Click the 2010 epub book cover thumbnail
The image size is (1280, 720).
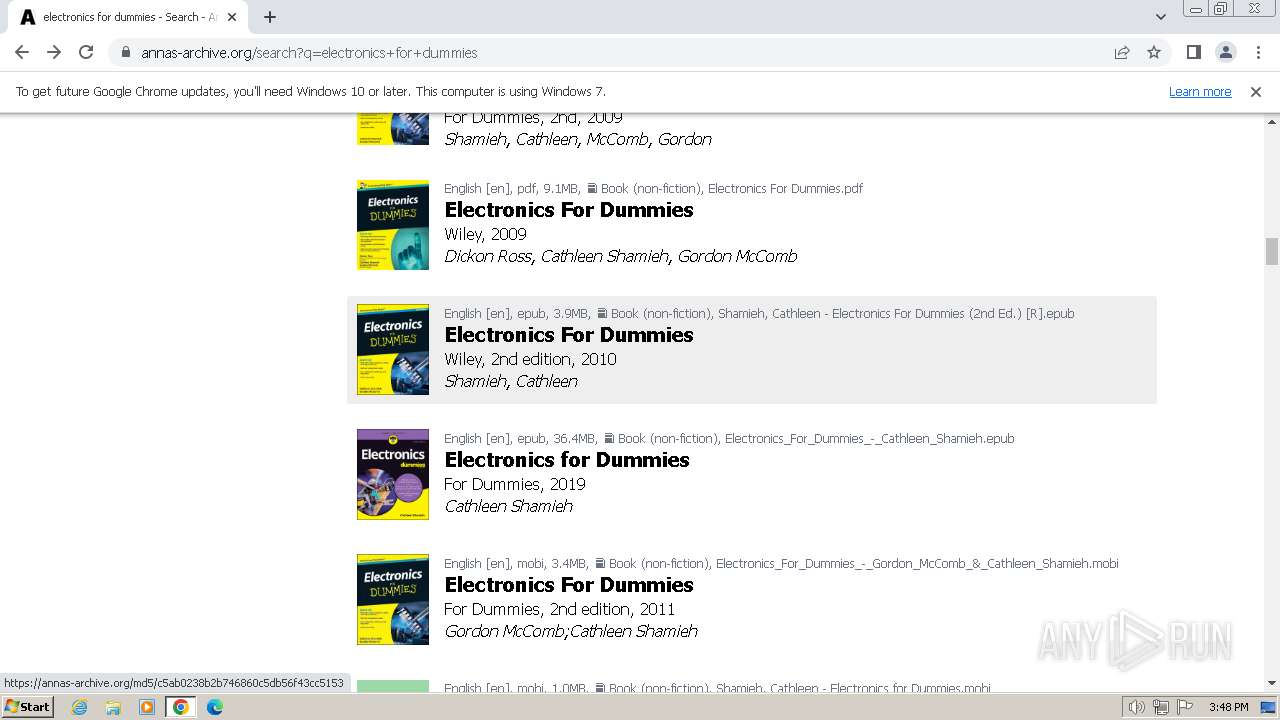(x=393, y=350)
